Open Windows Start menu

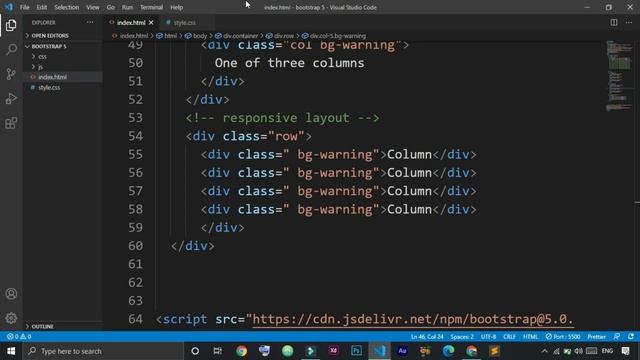click(11, 351)
